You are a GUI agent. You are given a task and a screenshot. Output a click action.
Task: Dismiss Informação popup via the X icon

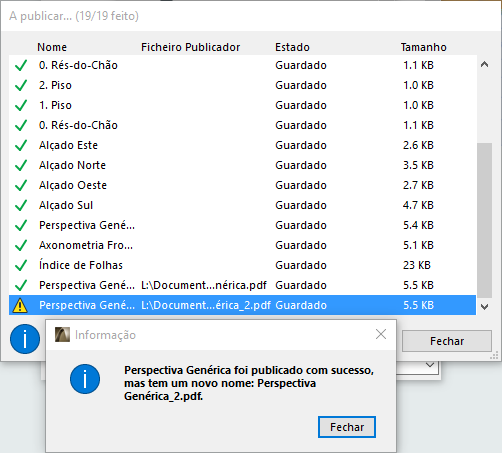tap(381, 334)
